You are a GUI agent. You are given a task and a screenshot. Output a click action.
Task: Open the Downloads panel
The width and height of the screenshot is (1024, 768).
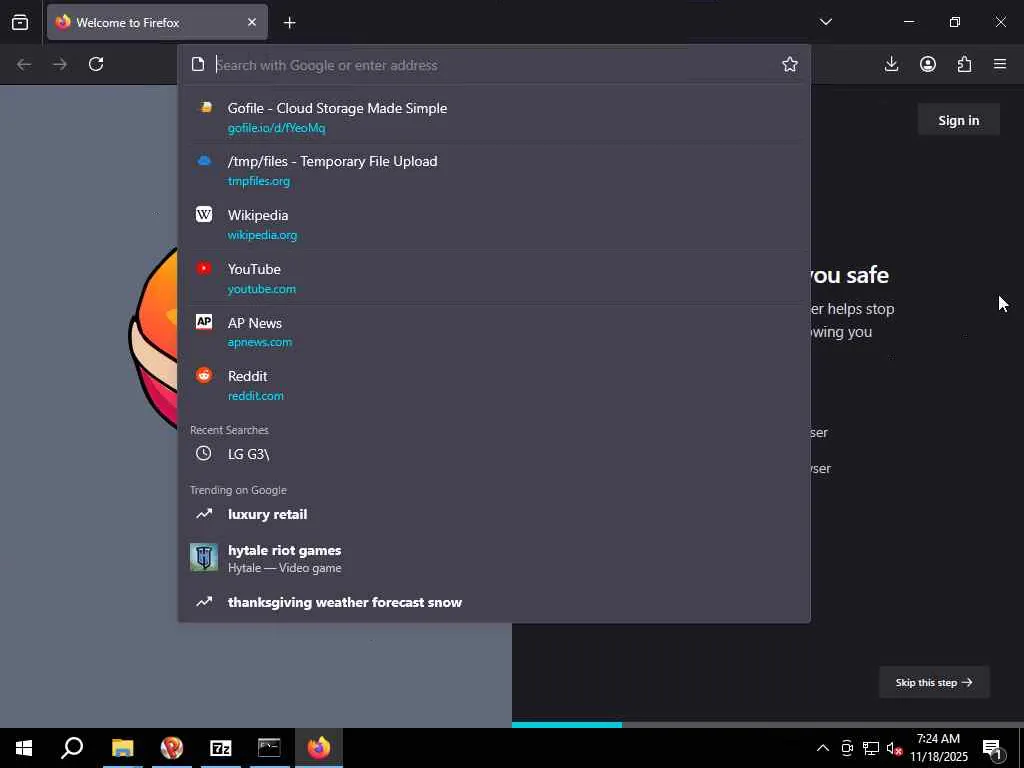coord(891,64)
